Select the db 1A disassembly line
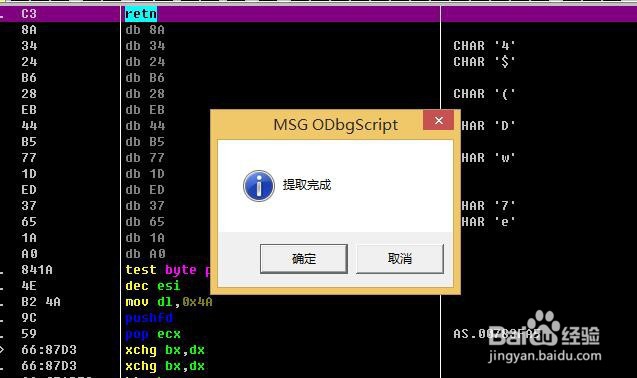 [145, 238]
